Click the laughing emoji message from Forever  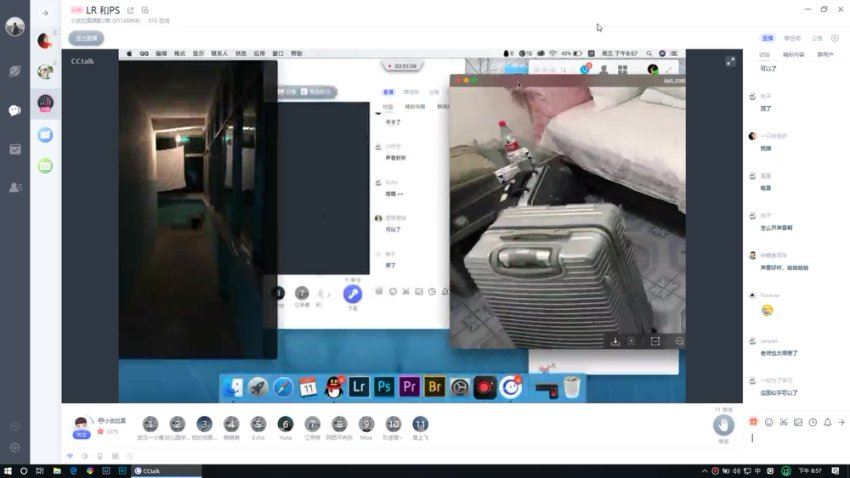(x=767, y=310)
